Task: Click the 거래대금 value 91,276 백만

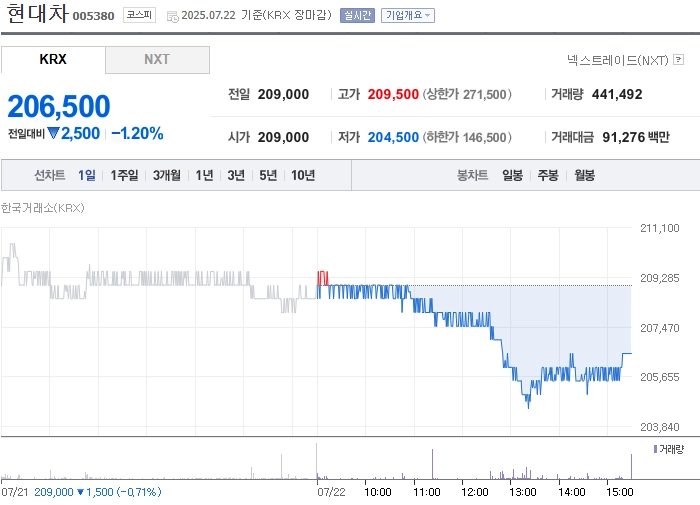Action: tap(636, 137)
